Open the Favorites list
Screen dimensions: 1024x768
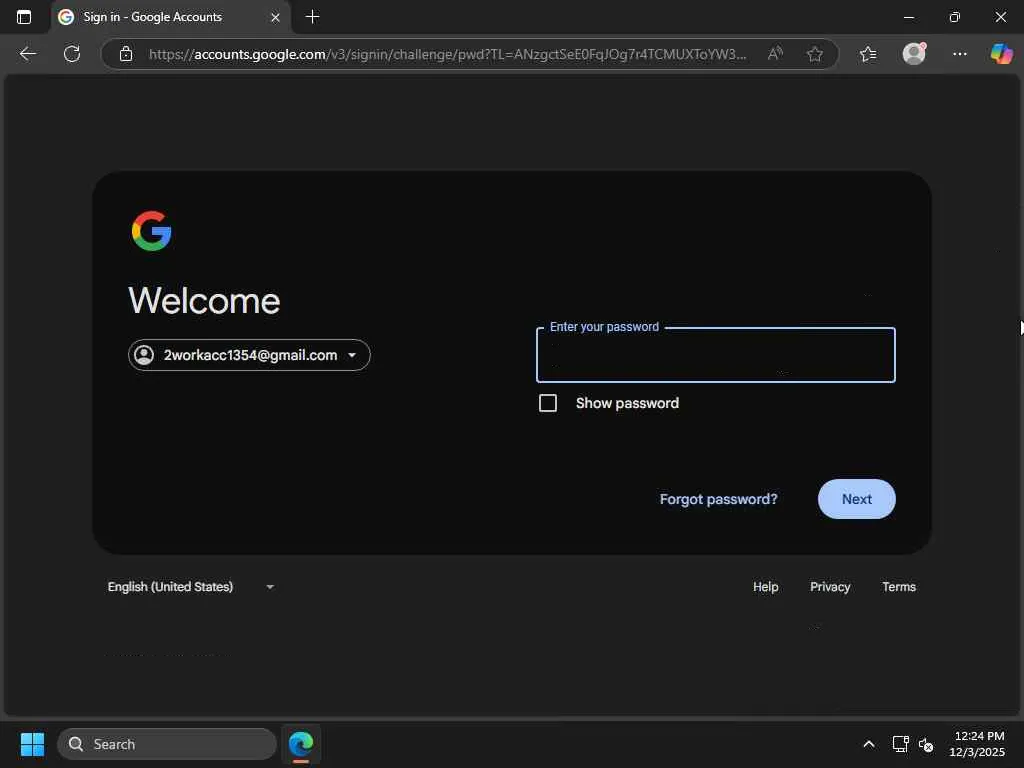tap(868, 54)
